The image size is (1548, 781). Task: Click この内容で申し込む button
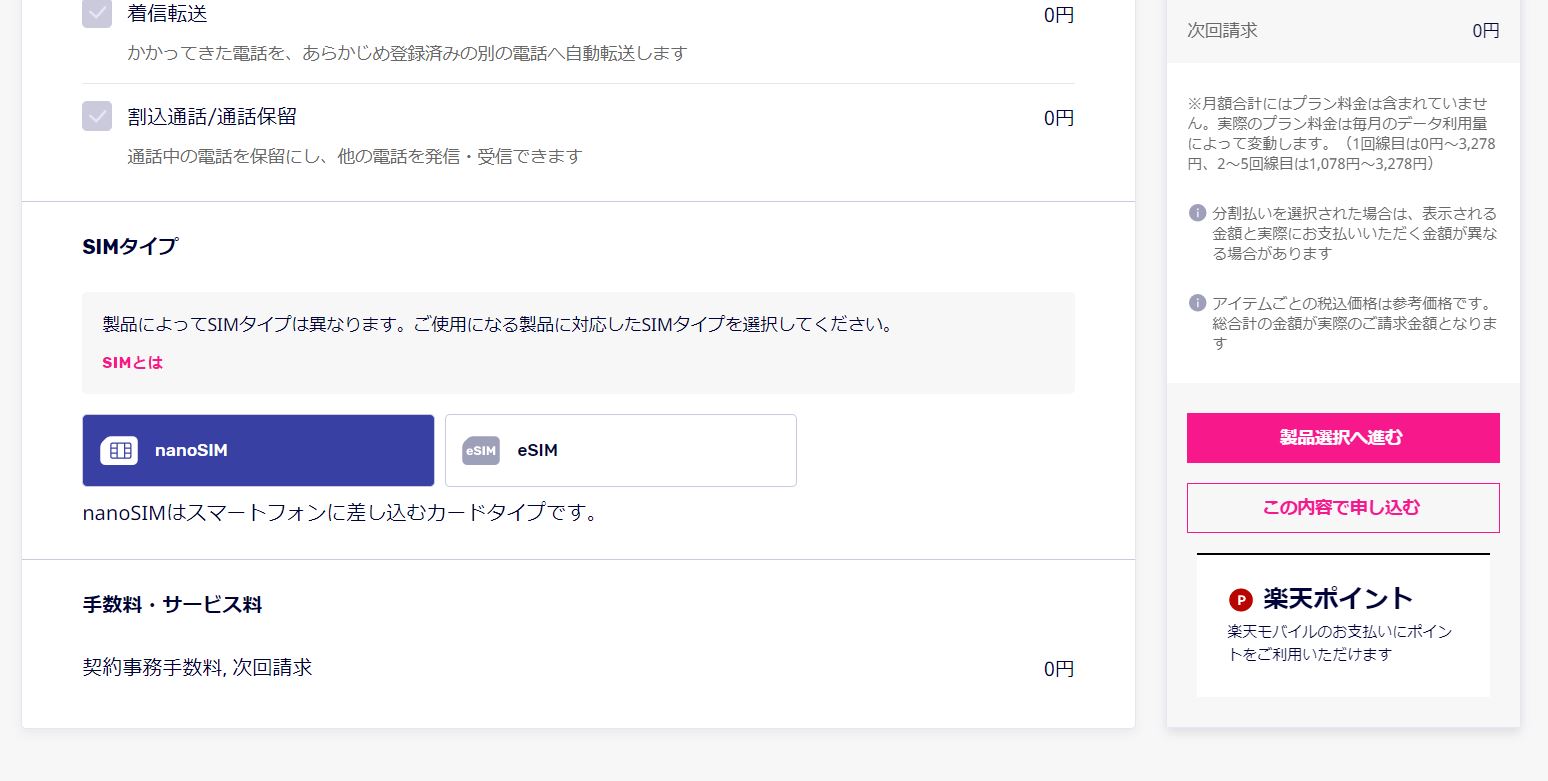point(1343,508)
